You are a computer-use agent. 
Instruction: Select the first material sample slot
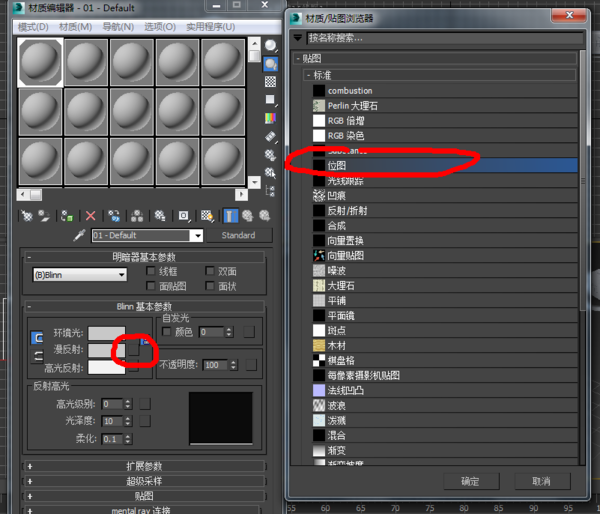click(x=40, y=62)
